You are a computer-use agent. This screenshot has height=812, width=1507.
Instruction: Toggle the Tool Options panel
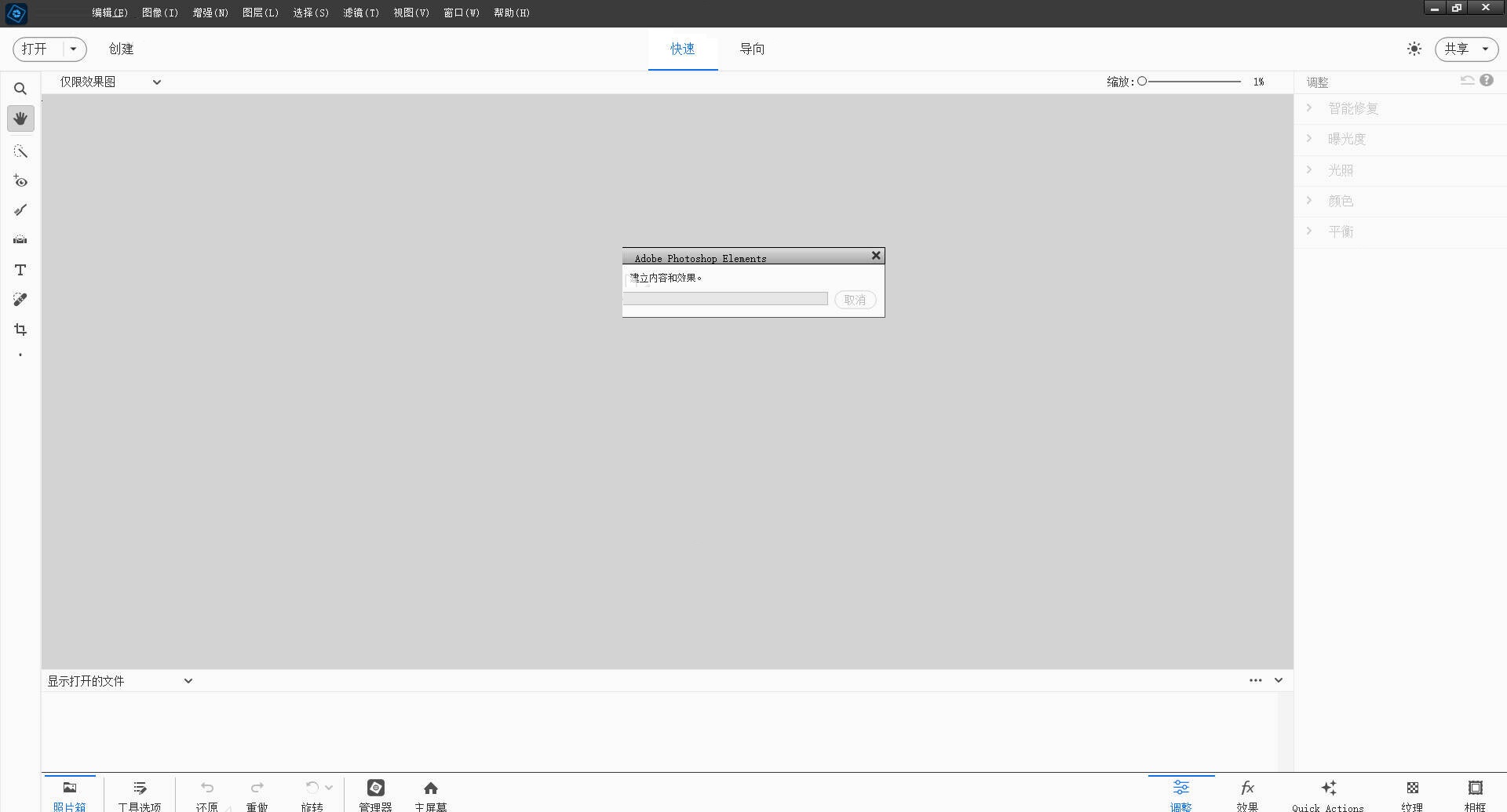(x=140, y=792)
